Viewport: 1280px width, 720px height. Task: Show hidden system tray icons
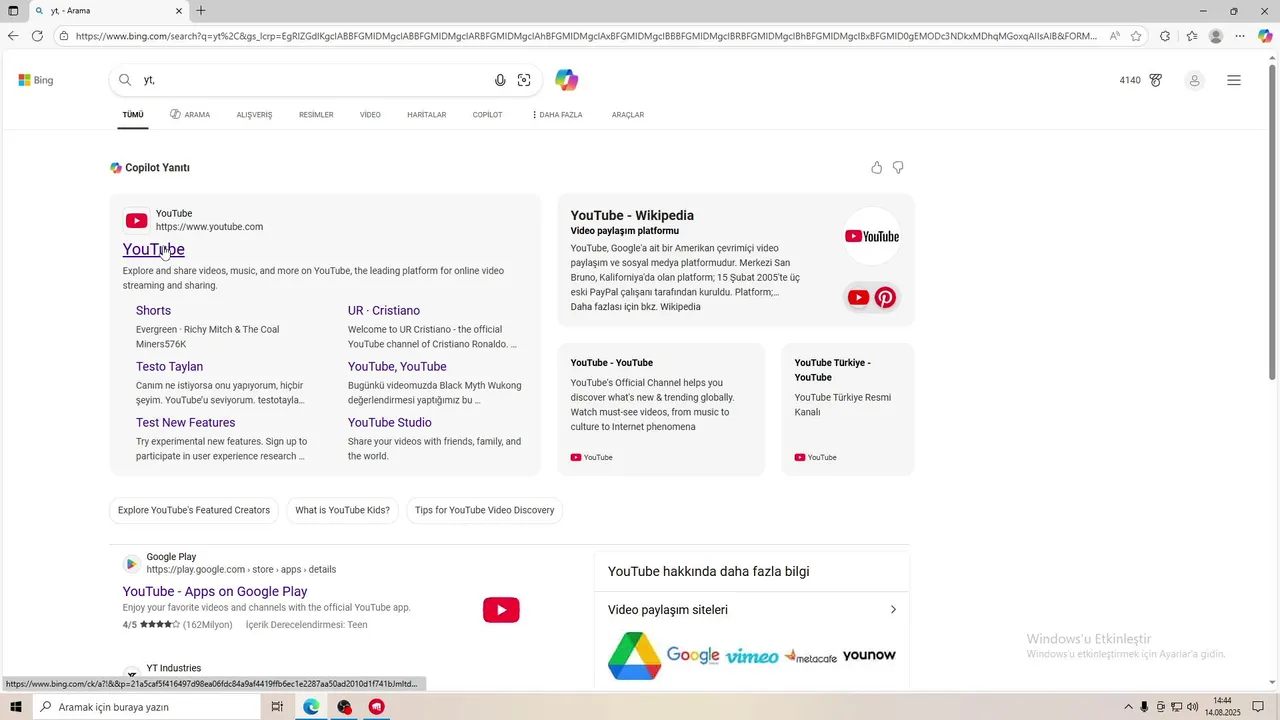1129,707
